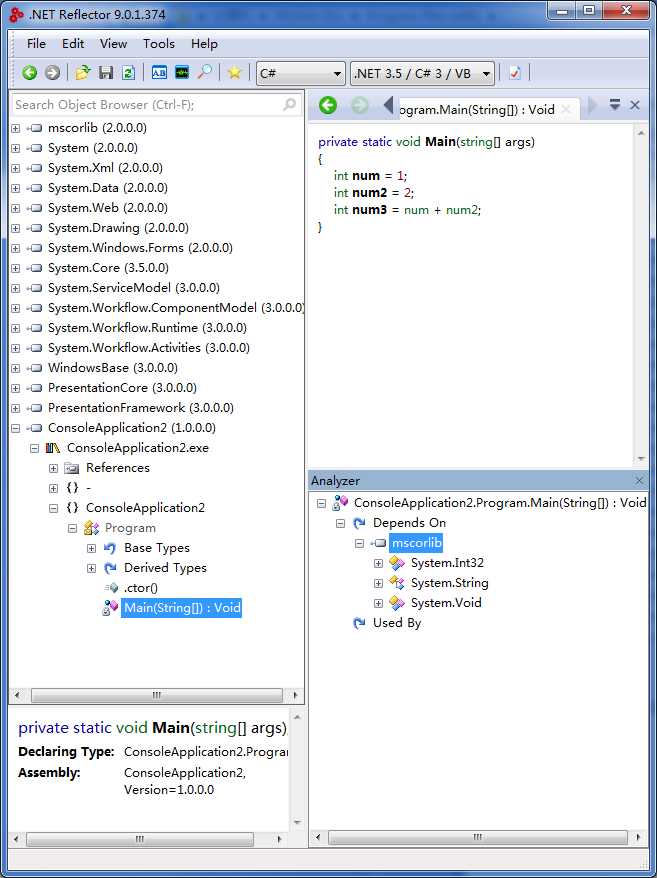This screenshot has height=878, width=657.
Task: Expand the System.Xml (2.0.0.0) node
Action: 16,168
